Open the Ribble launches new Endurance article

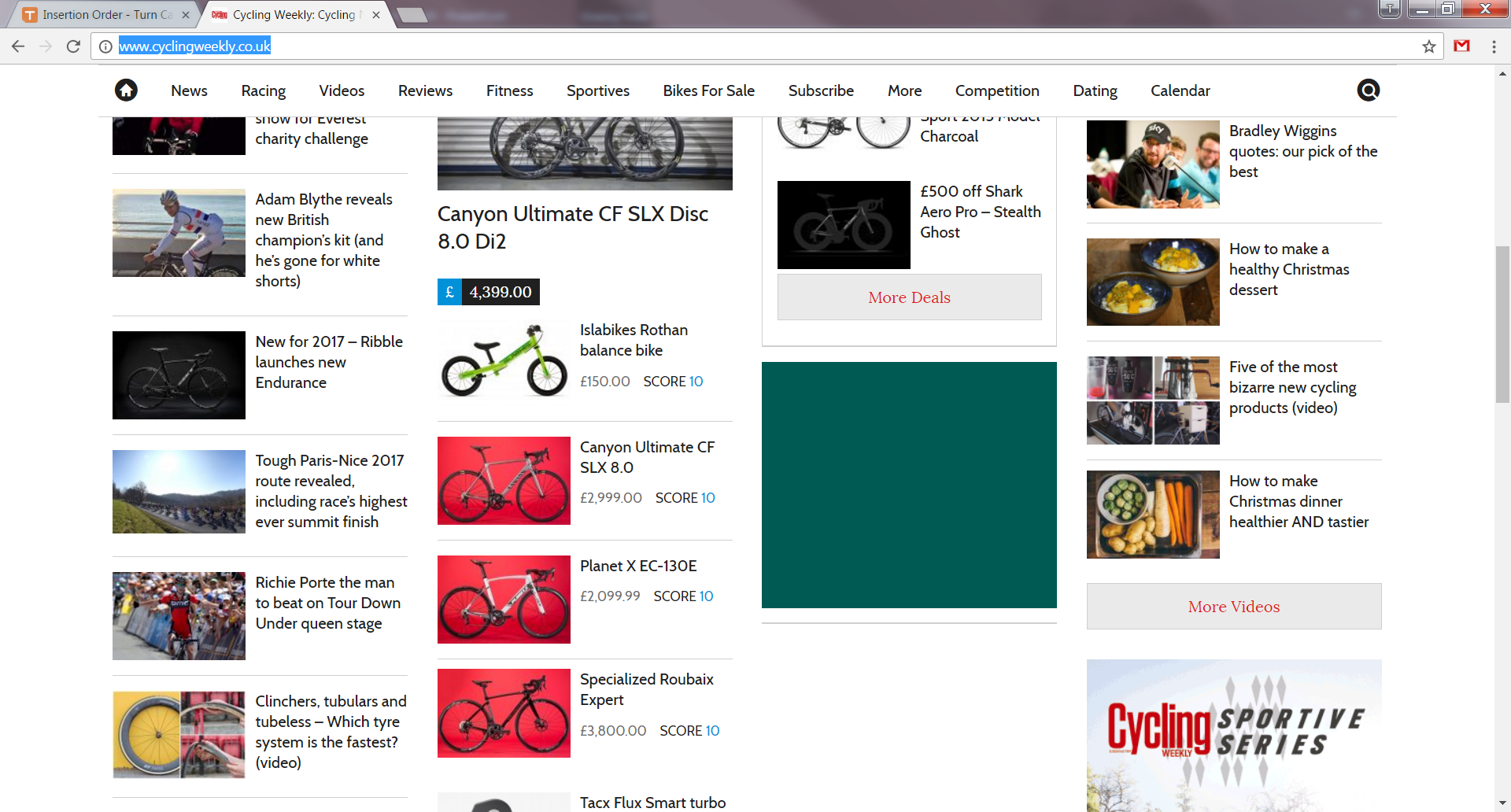pyautogui.click(x=329, y=362)
